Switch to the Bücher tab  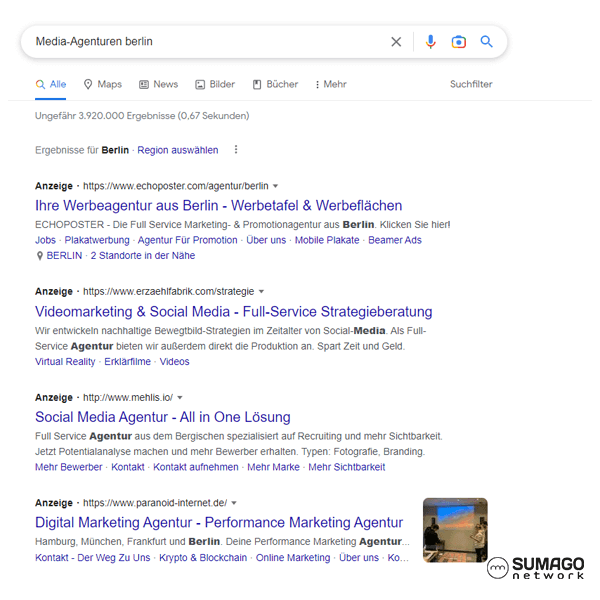click(275, 84)
